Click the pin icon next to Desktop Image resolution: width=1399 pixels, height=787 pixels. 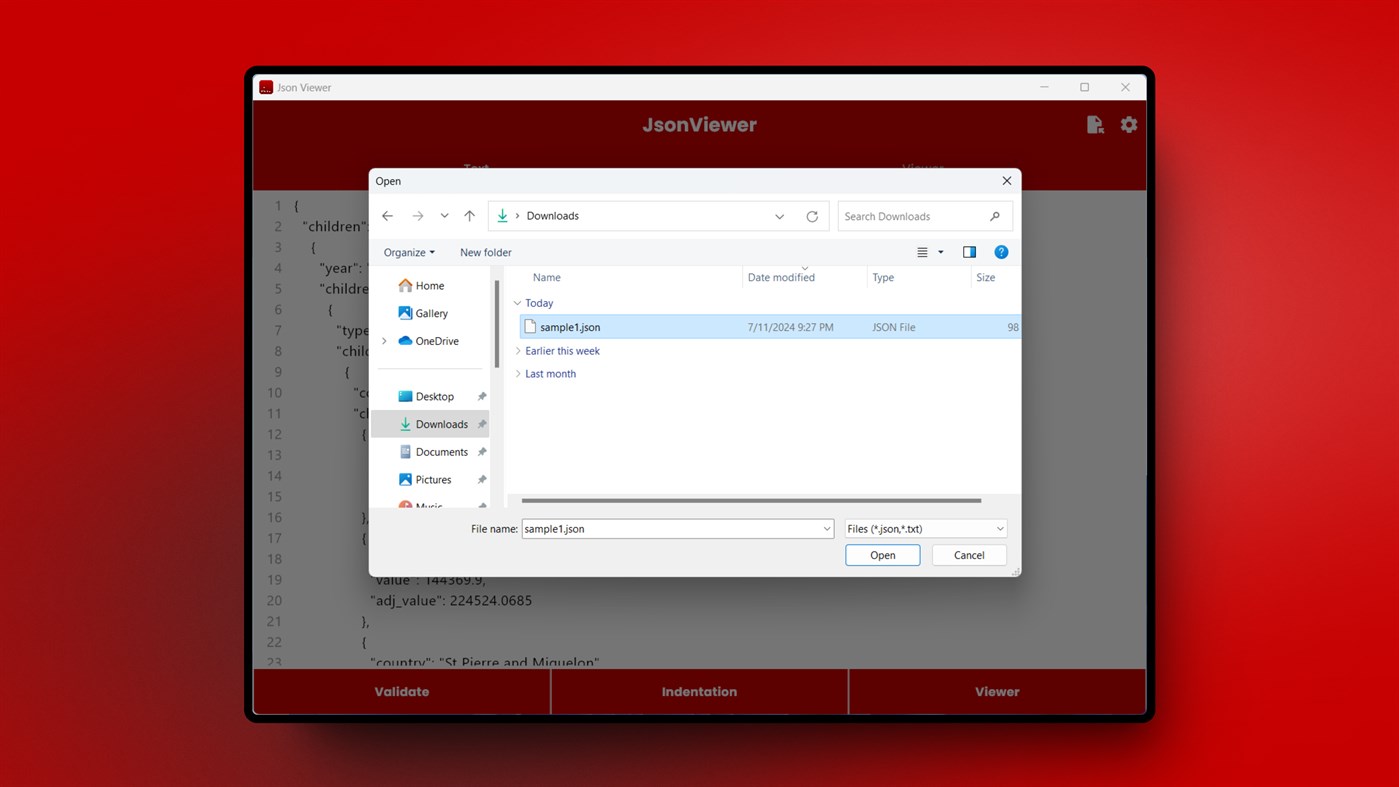point(481,396)
